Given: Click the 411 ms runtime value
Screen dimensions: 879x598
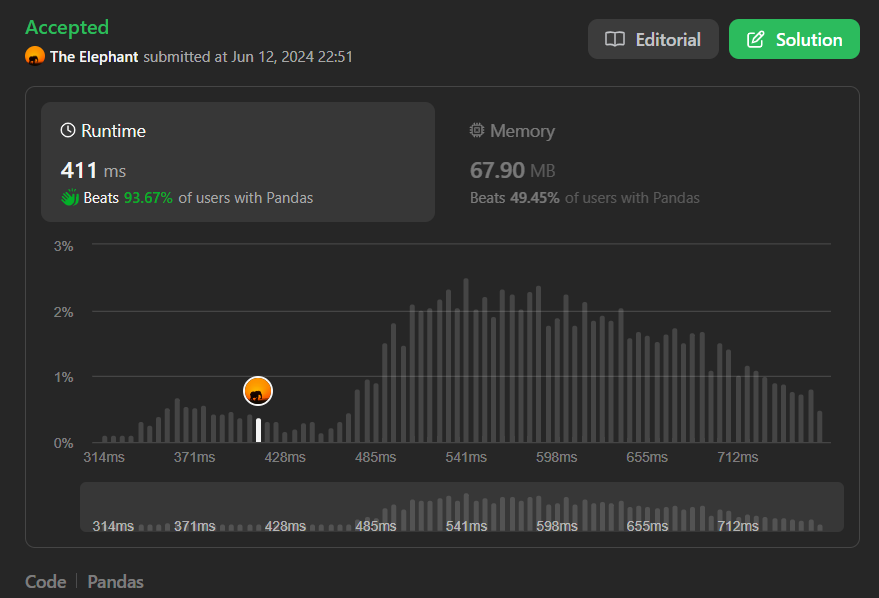Looking at the screenshot, I should pyautogui.click(x=93, y=170).
